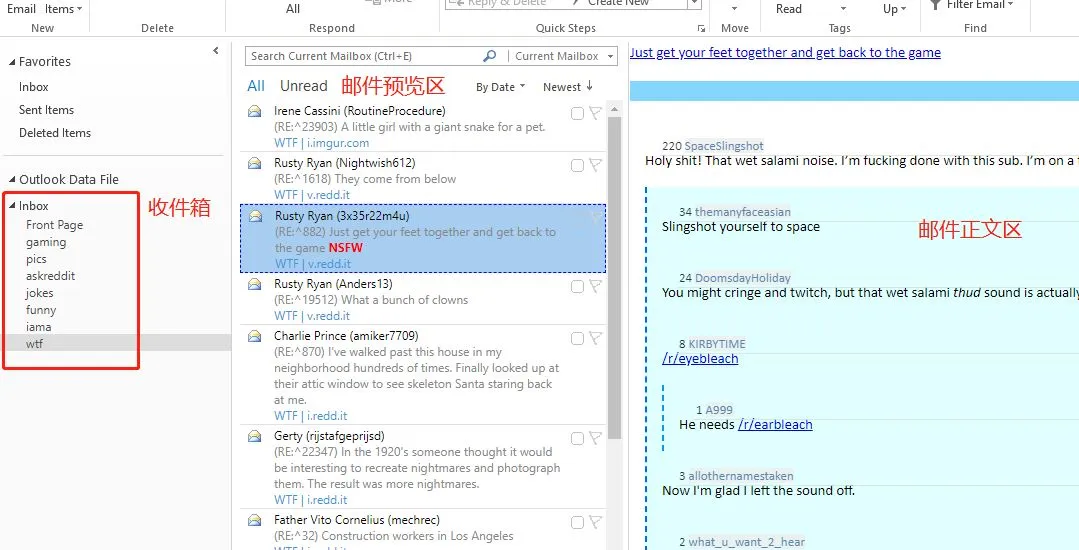The height and width of the screenshot is (550, 1079).
Task: Tick checkbox on Rusty Ryan (Anders13) message
Action: point(577,286)
